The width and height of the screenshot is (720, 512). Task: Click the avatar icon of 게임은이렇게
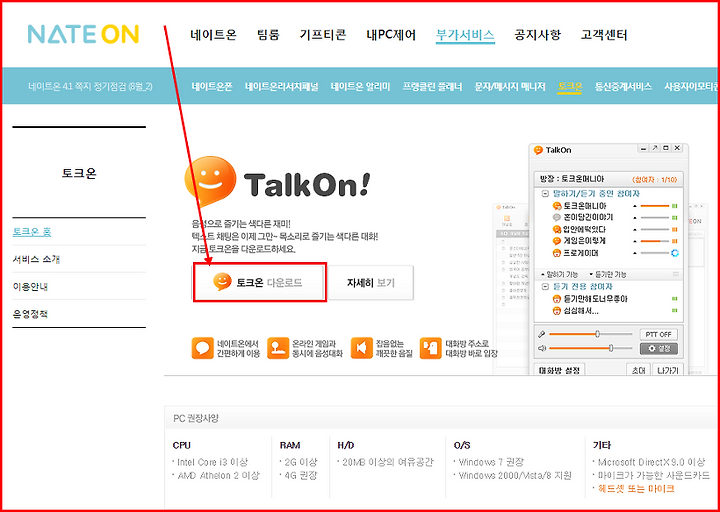point(557,241)
